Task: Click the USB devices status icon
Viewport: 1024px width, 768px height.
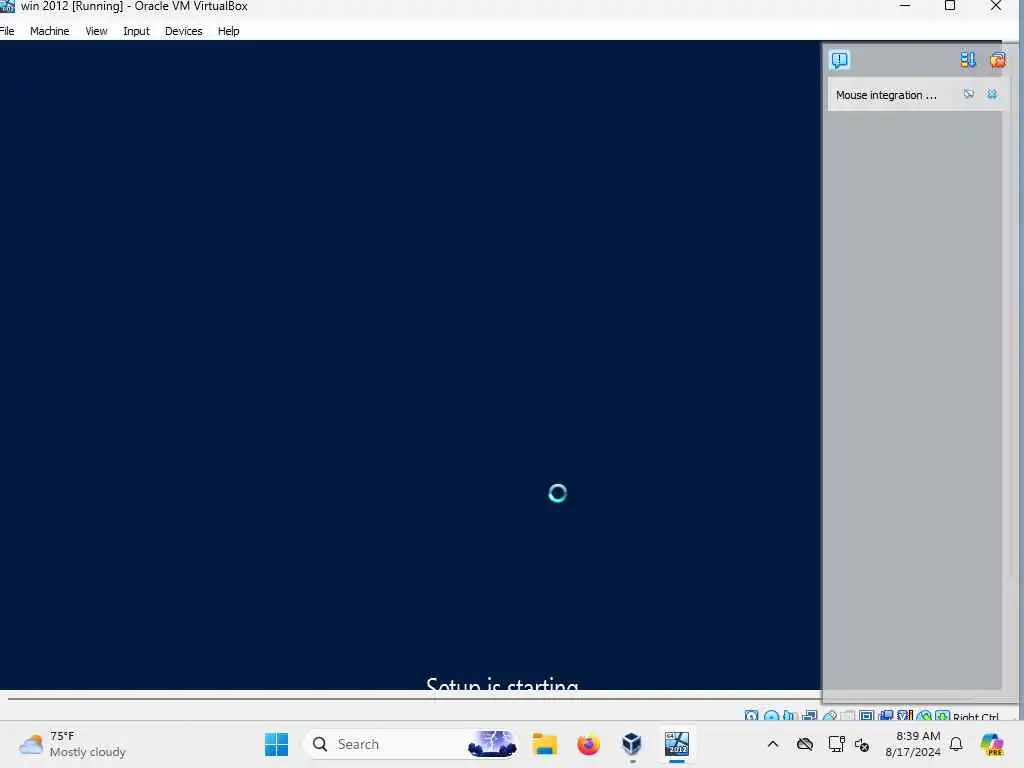Action: tap(830, 716)
